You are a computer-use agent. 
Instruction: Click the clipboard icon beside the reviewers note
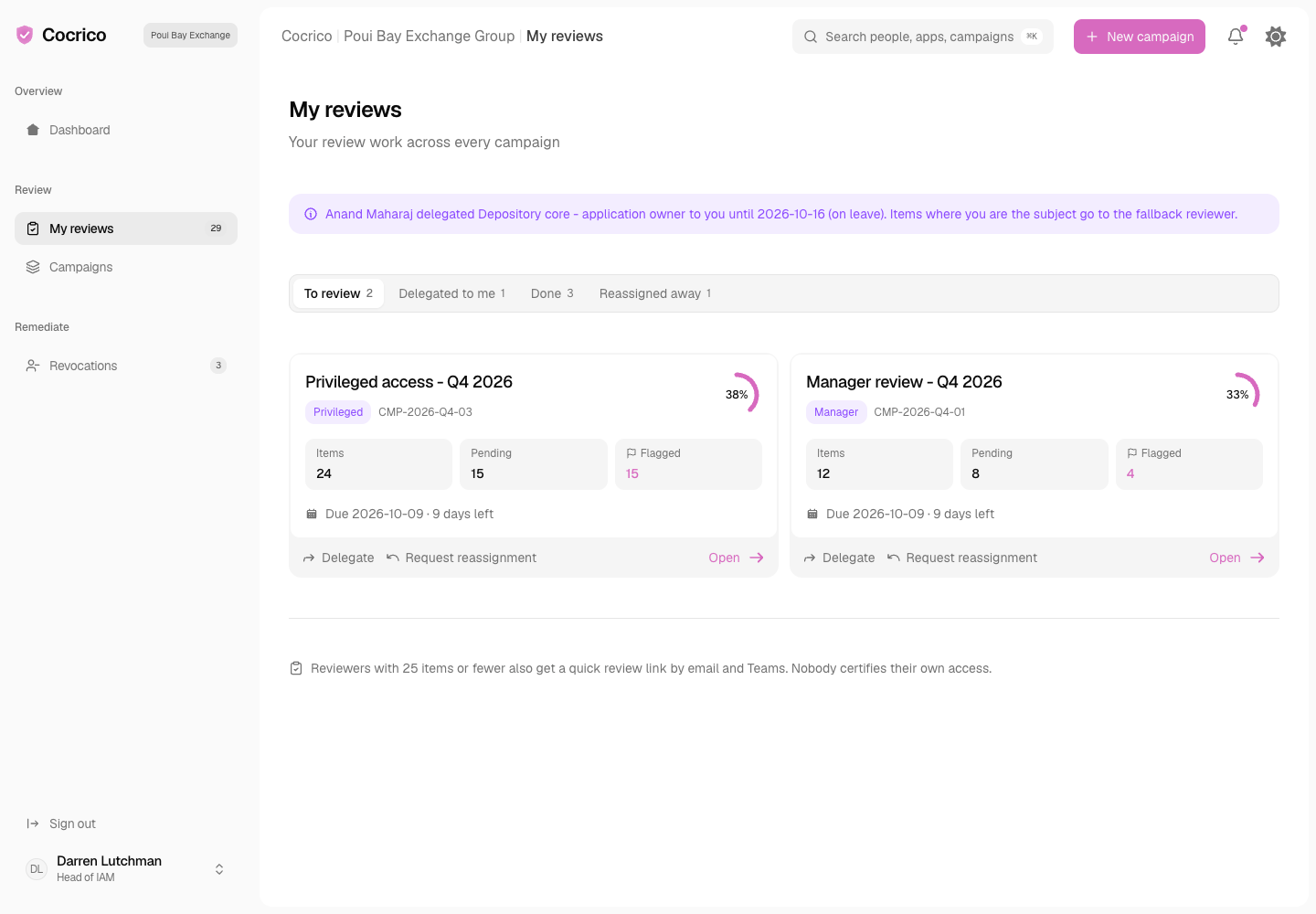tap(296, 668)
